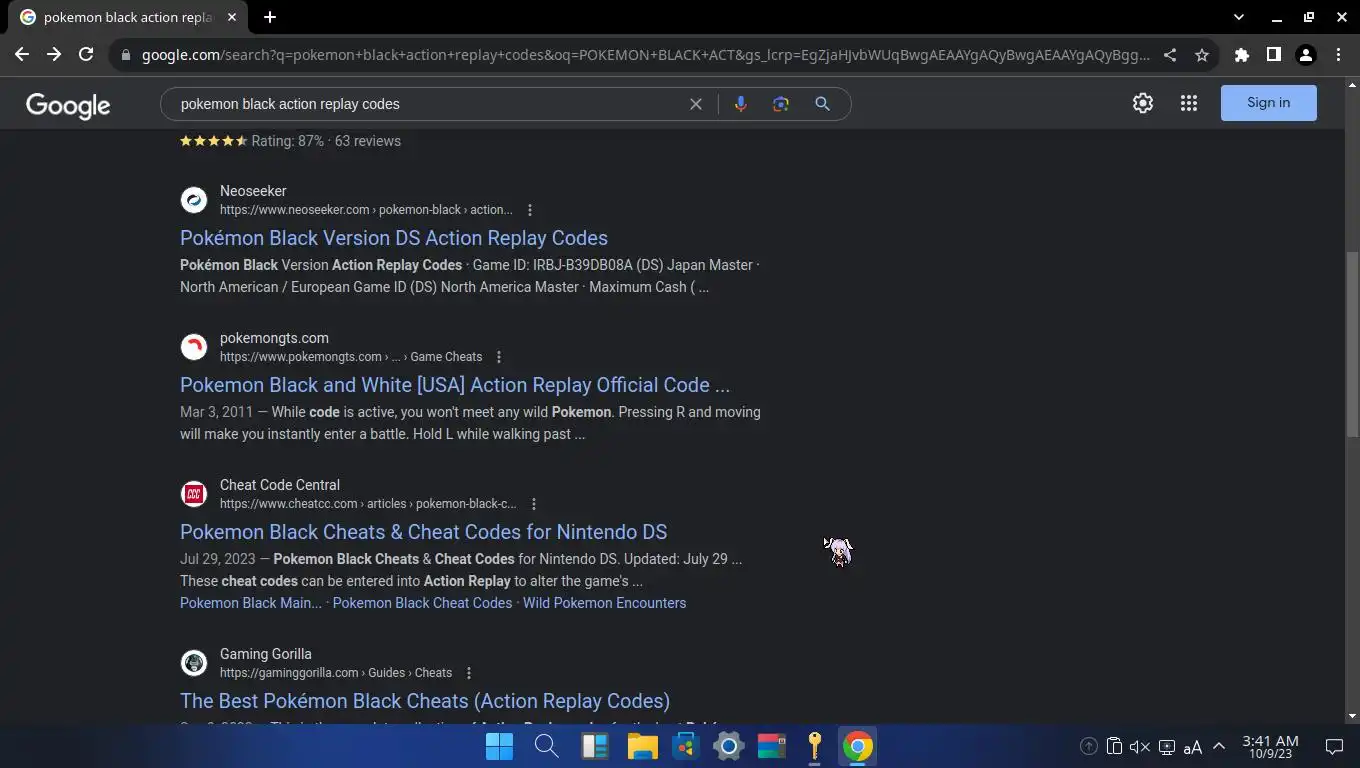Open Windows taskbar search
This screenshot has width=1360, height=768.
546,747
